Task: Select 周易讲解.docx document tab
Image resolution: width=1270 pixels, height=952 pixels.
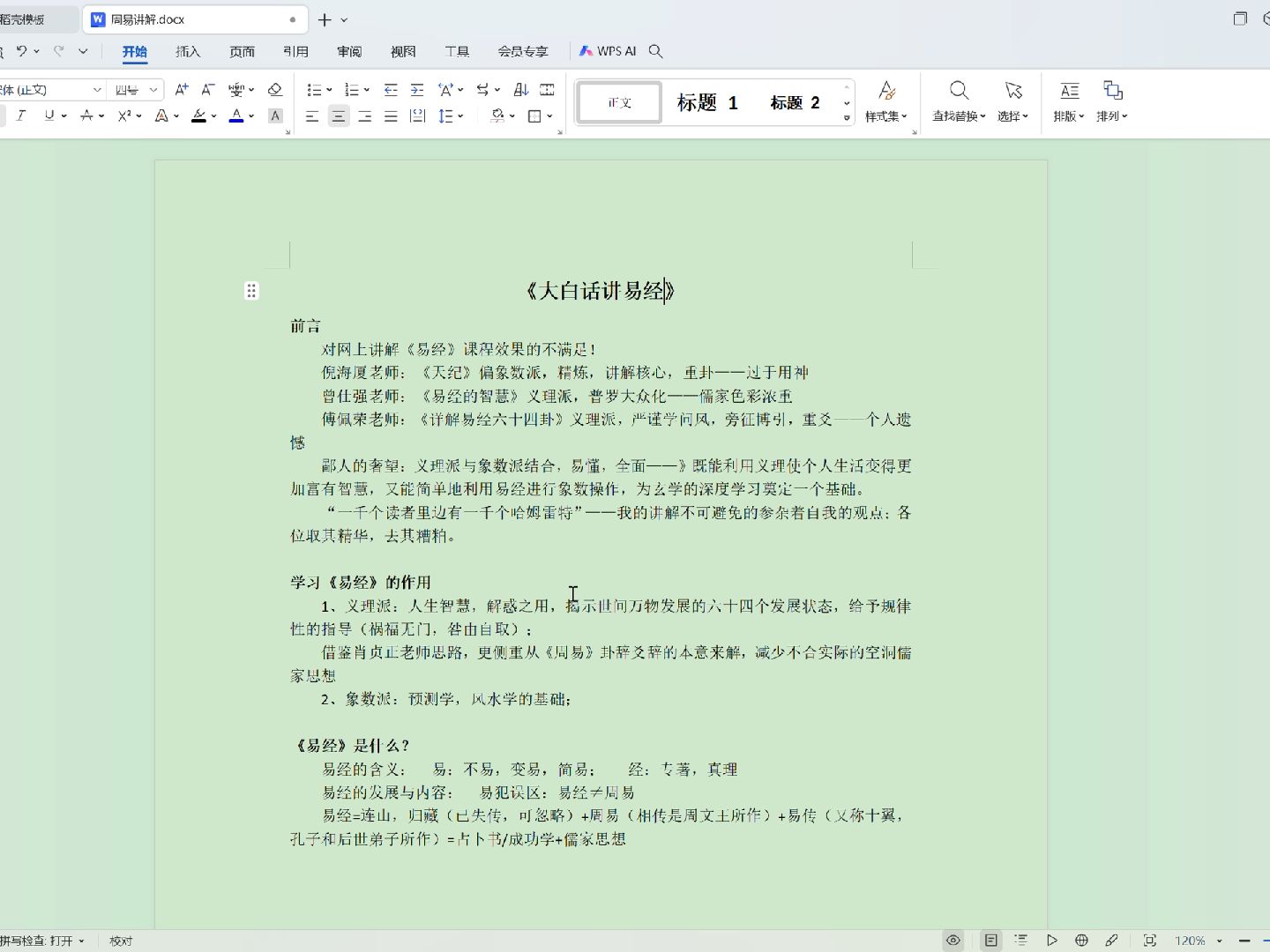Action: (194, 19)
